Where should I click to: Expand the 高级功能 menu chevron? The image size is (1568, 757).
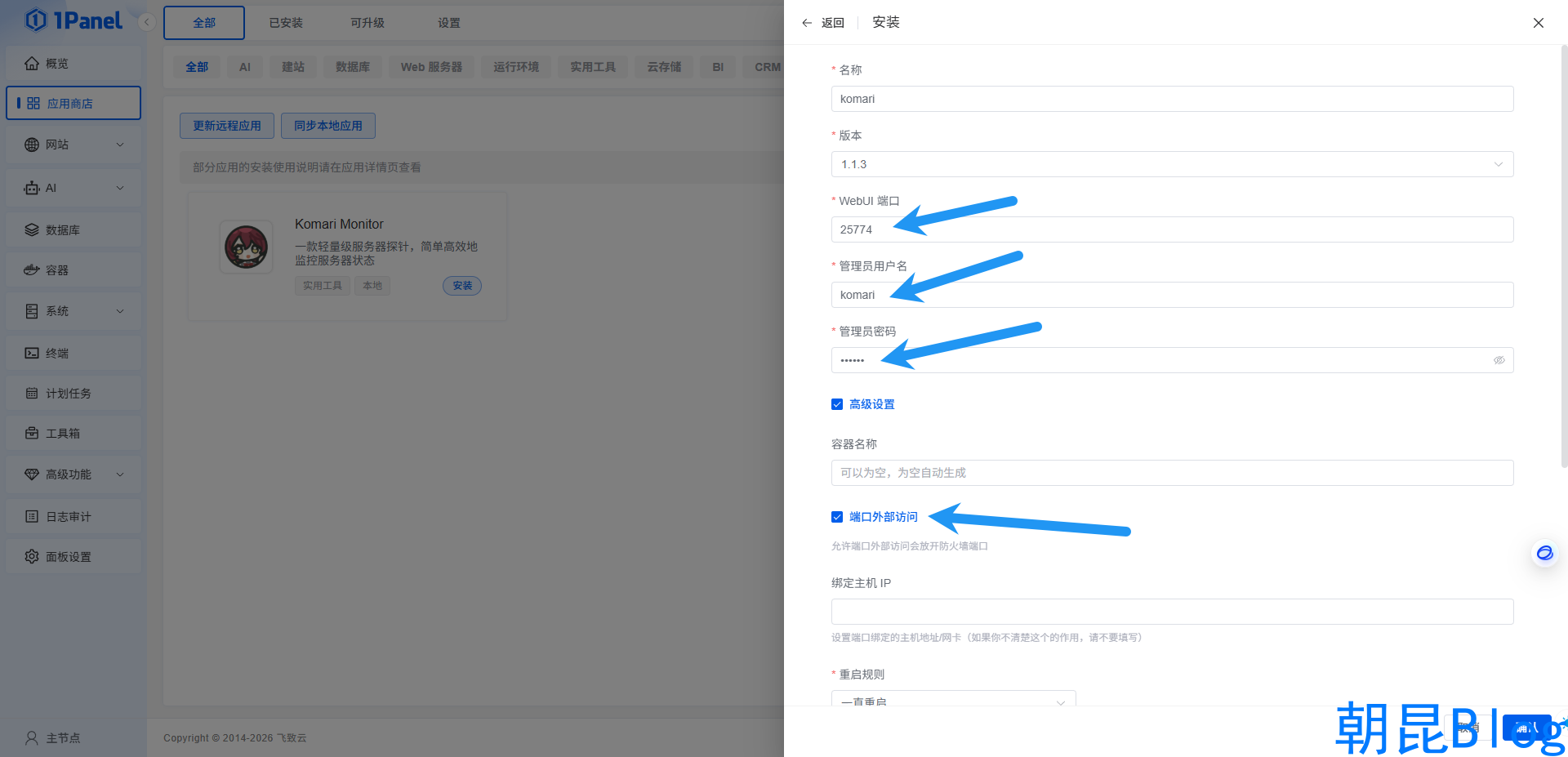click(x=120, y=474)
